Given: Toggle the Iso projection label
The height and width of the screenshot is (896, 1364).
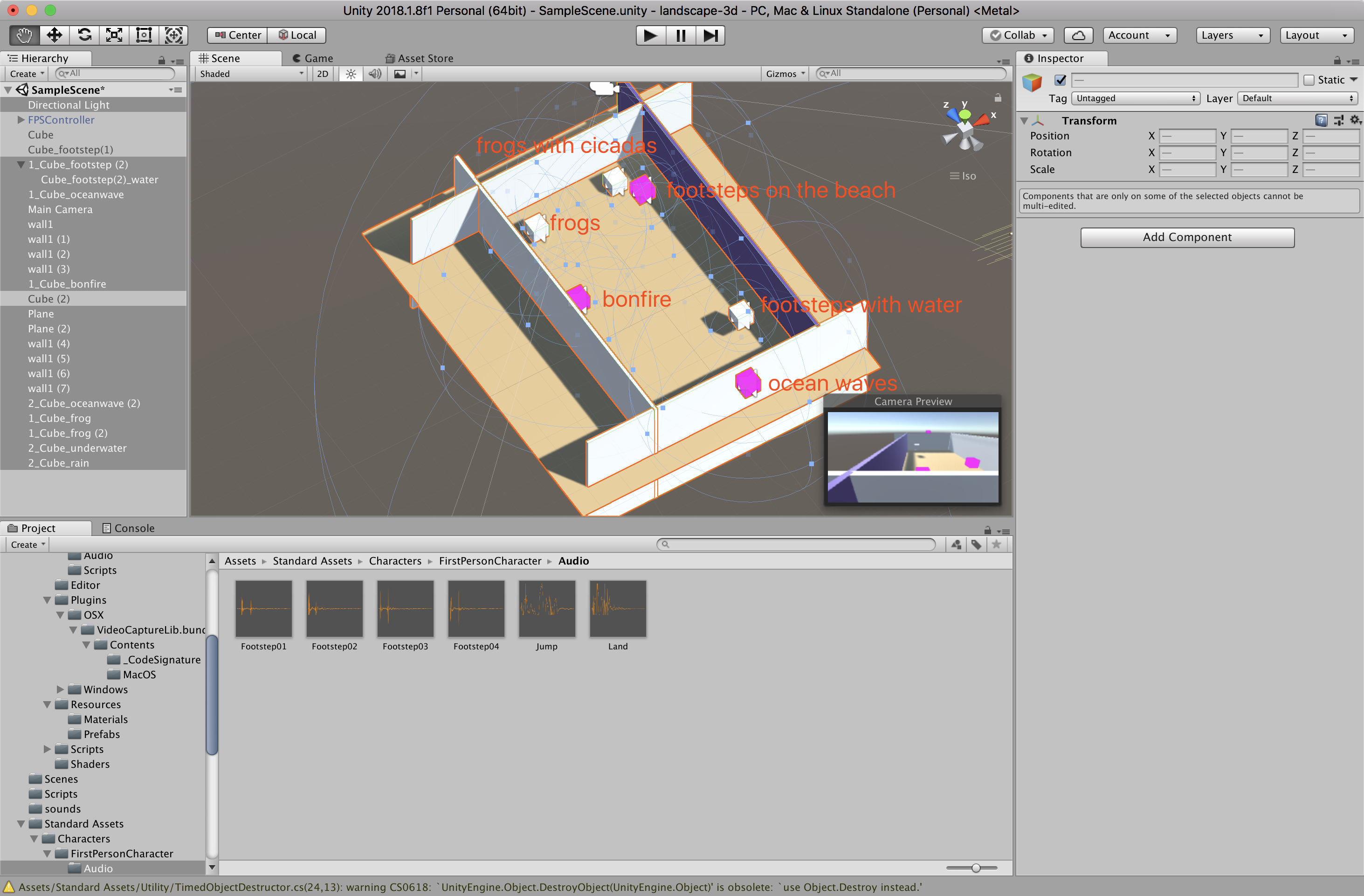Looking at the screenshot, I should click(963, 176).
